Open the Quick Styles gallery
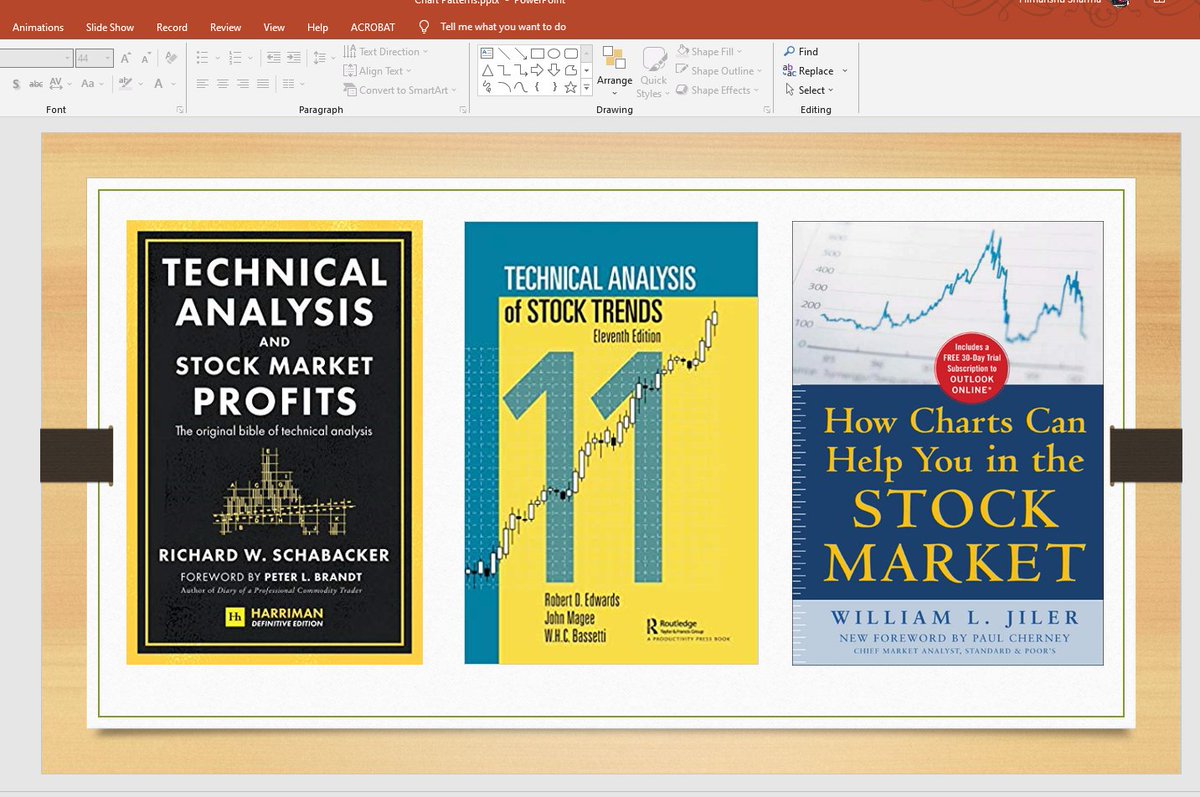Viewport: 1200px width, 797px height. click(x=654, y=72)
